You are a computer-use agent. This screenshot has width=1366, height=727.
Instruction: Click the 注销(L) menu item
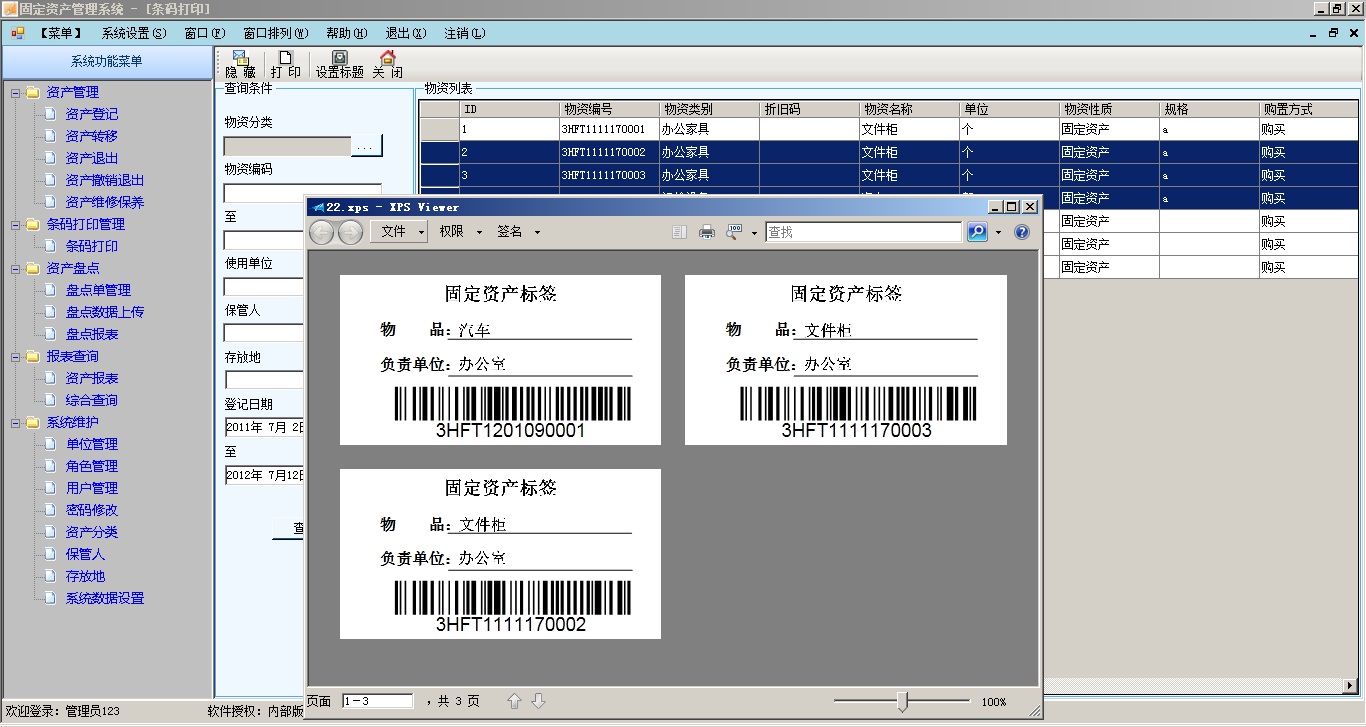pos(464,33)
